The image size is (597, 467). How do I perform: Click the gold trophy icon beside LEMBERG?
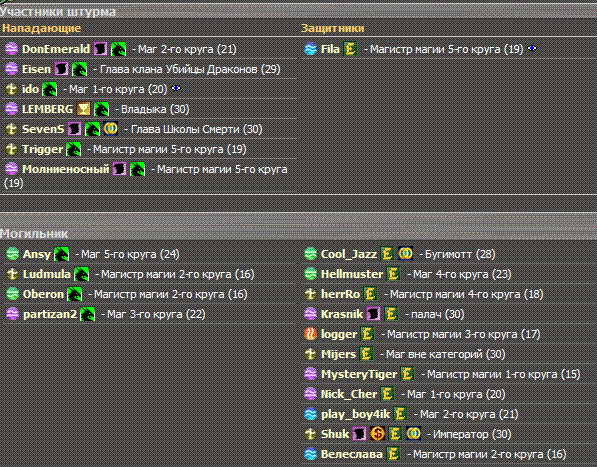coord(83,109)
